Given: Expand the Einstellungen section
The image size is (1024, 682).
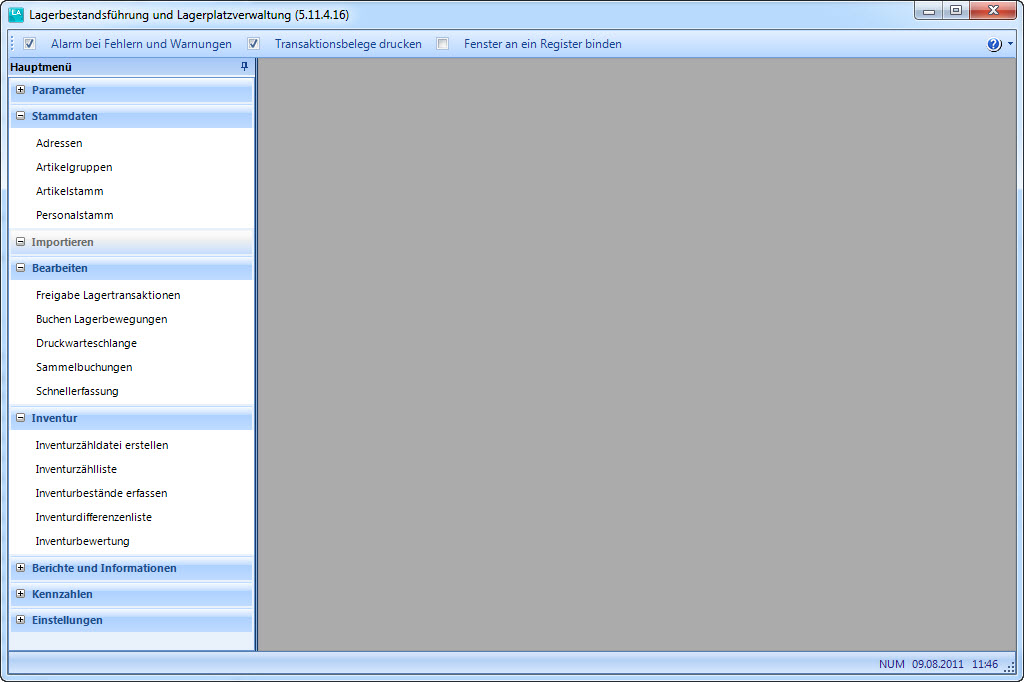Looking at the screenshot, I should tap(20, 620).
